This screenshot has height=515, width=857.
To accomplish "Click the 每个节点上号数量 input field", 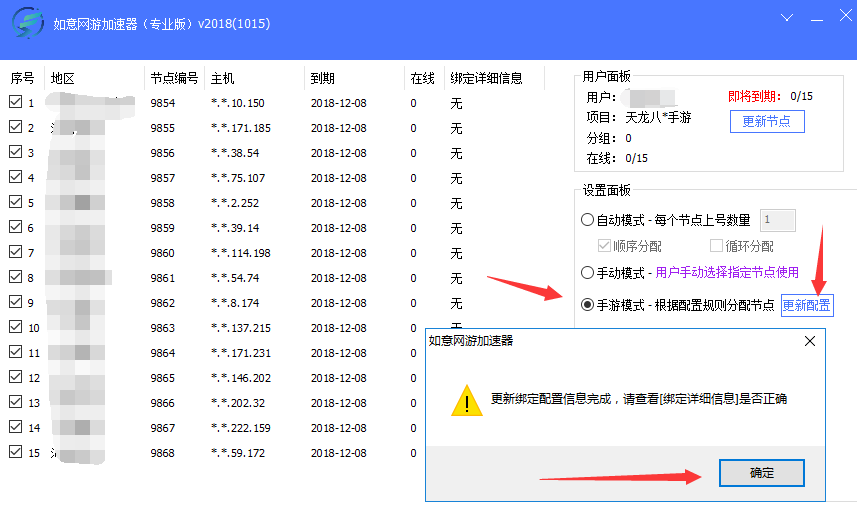I will (x=777, y=220).
